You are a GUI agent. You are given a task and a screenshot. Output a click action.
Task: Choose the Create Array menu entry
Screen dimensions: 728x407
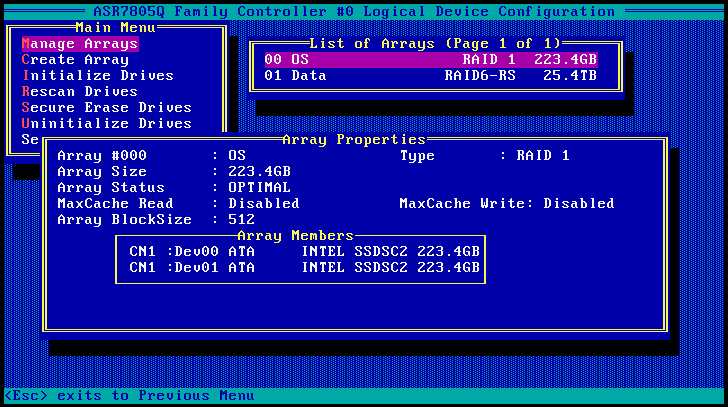(x=75, y=60)
